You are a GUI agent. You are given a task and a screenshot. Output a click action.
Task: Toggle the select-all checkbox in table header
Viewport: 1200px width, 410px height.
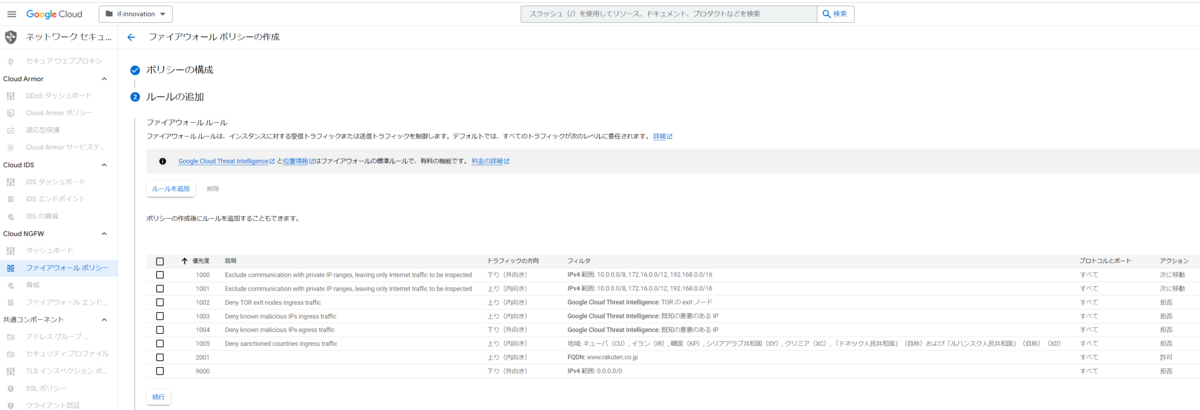click(160, 261)
